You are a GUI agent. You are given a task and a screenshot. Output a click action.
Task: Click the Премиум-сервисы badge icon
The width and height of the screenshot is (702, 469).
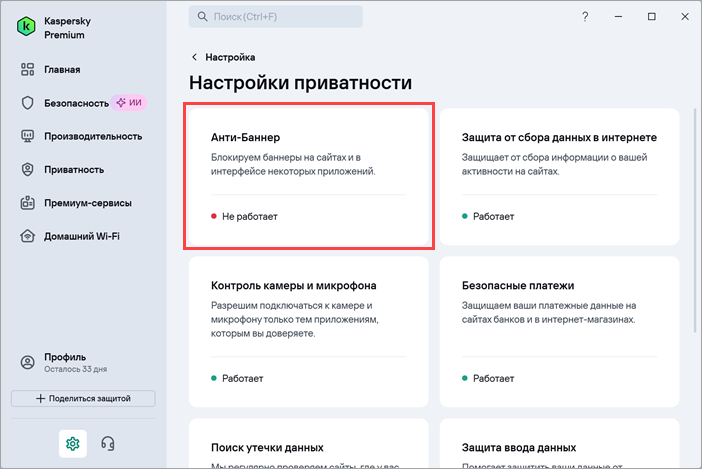pos(27,203)
